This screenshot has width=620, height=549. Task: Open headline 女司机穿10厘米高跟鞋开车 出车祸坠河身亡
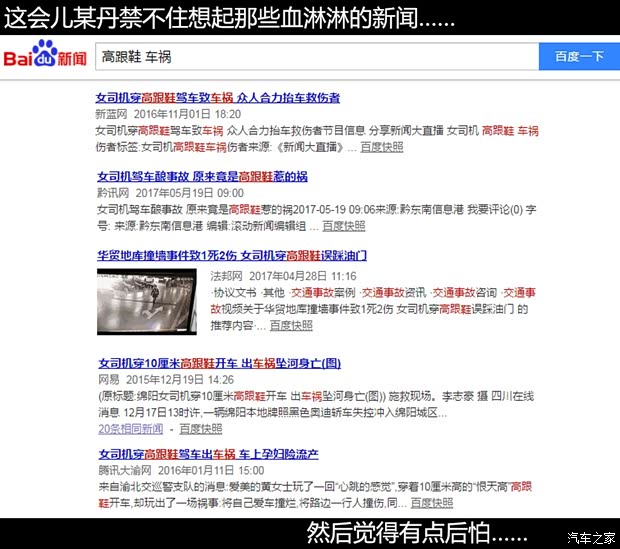tap(219, 363)
